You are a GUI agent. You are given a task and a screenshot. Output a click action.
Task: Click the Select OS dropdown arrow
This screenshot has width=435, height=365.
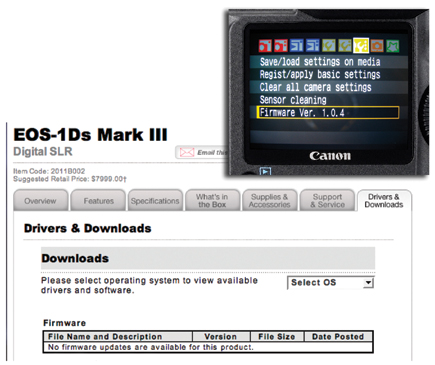[x=368, y=283]
